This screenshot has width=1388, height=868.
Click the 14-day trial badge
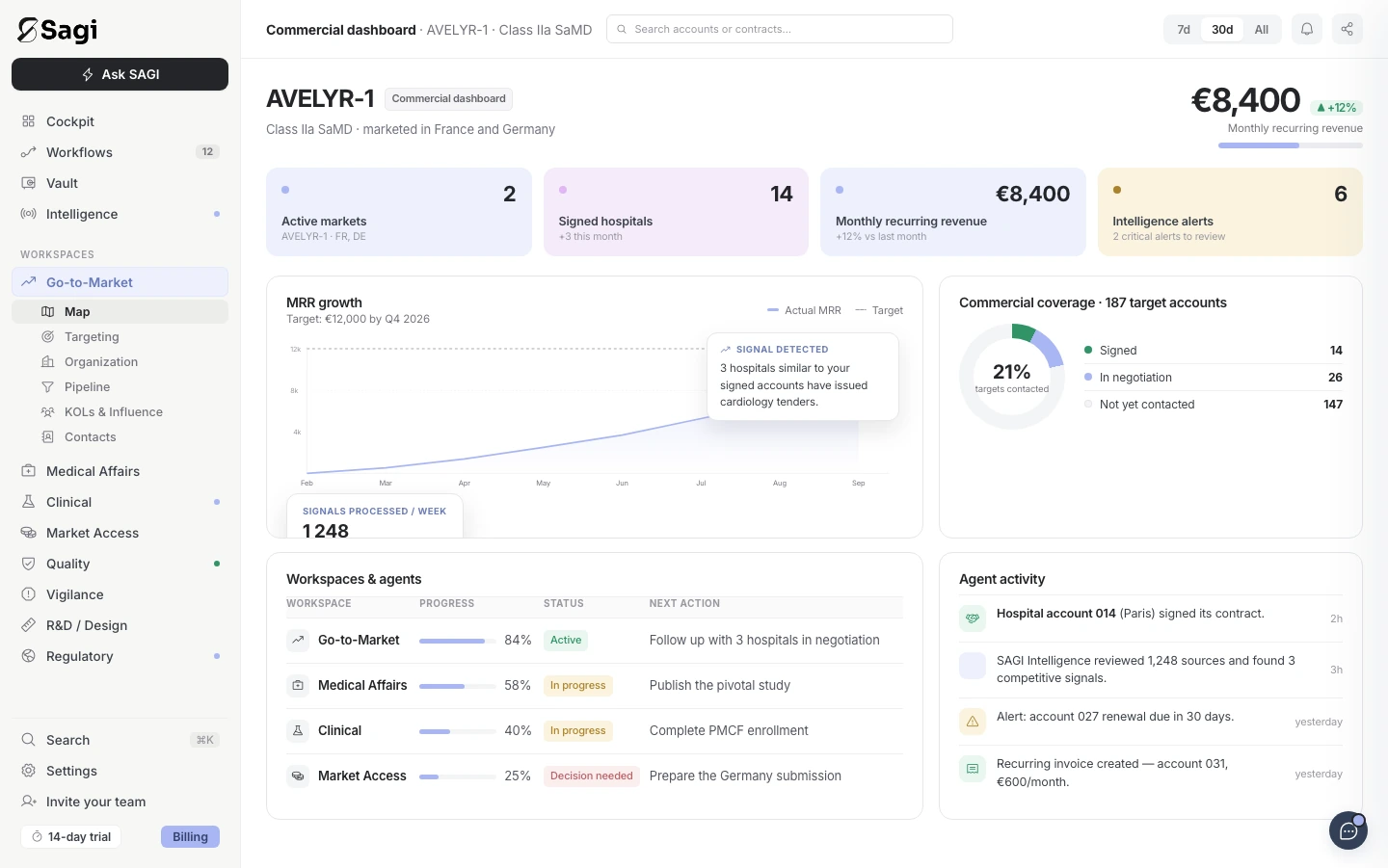click(x=71, y=837)
